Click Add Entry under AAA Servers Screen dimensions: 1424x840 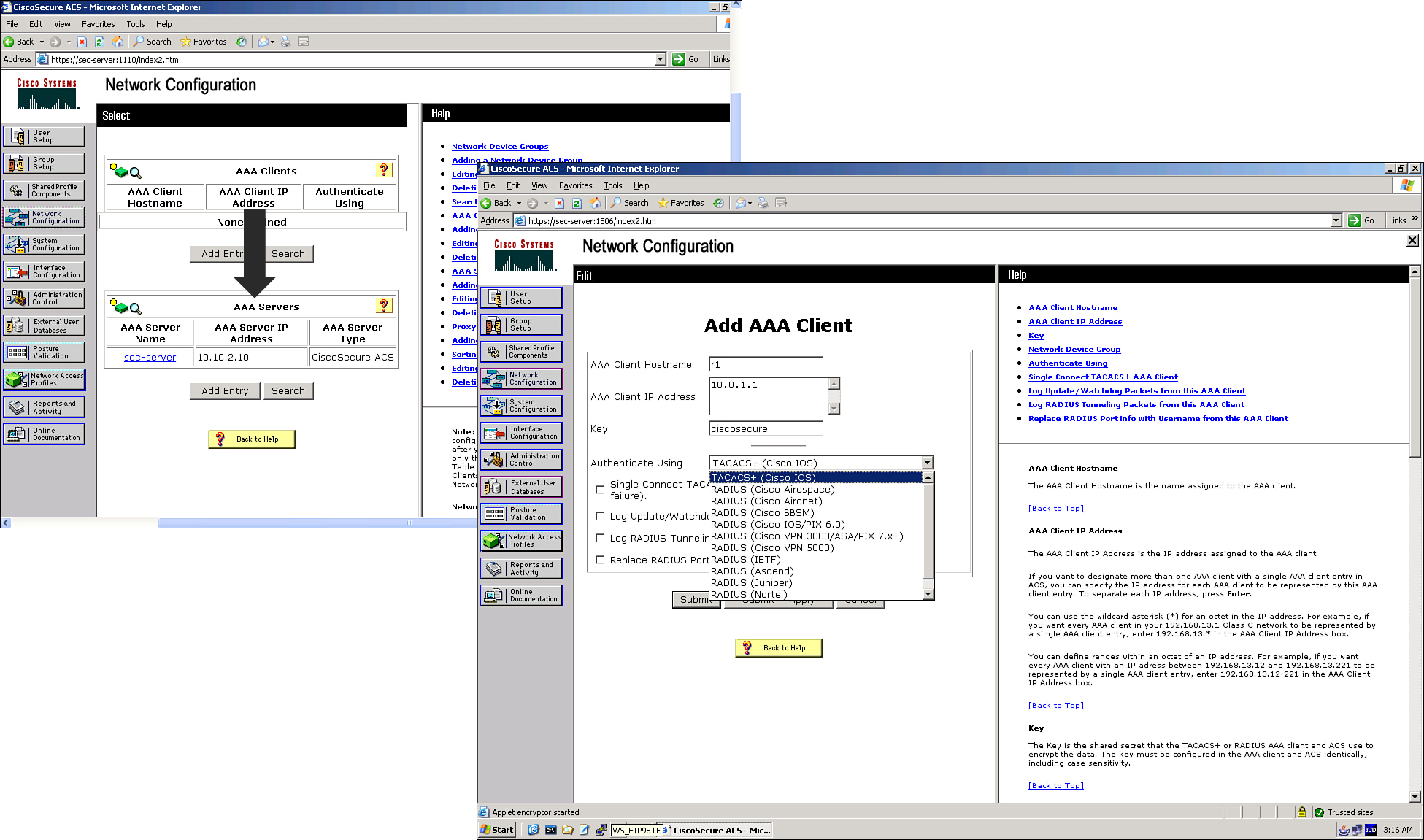pyautogui.click(x=226, y=391)
